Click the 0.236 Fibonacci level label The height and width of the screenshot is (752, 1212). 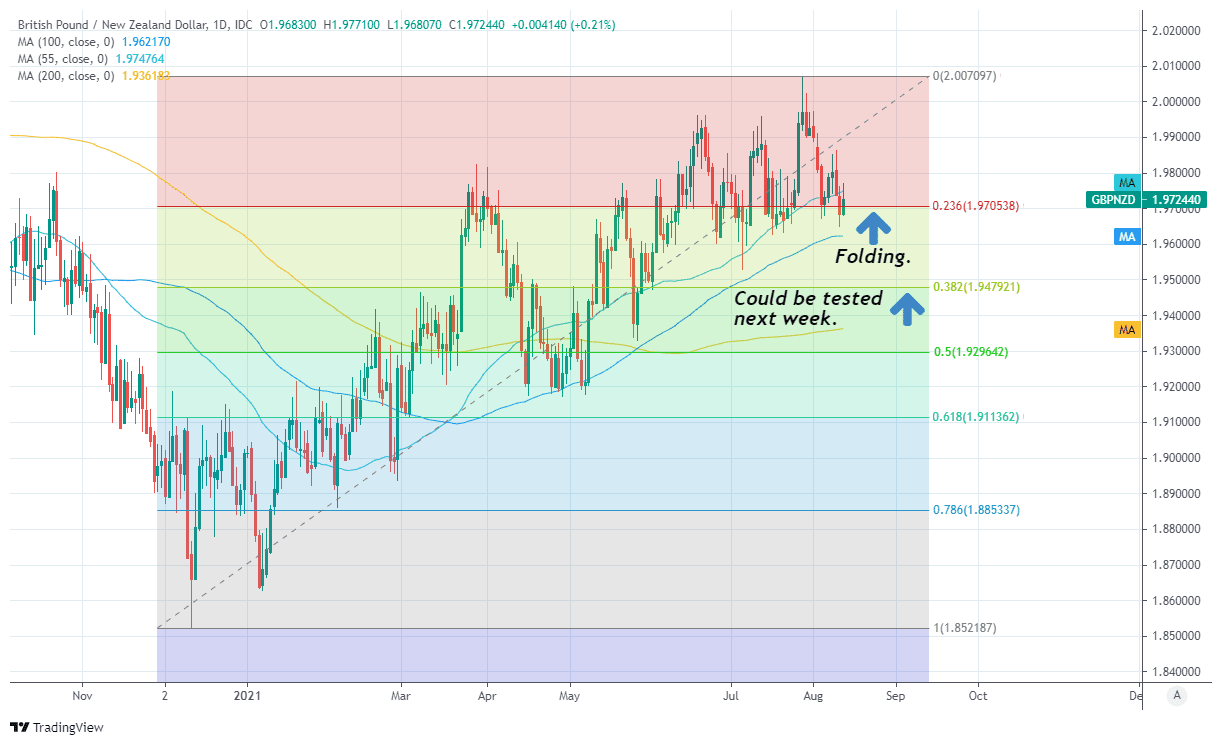click(975, 206)
